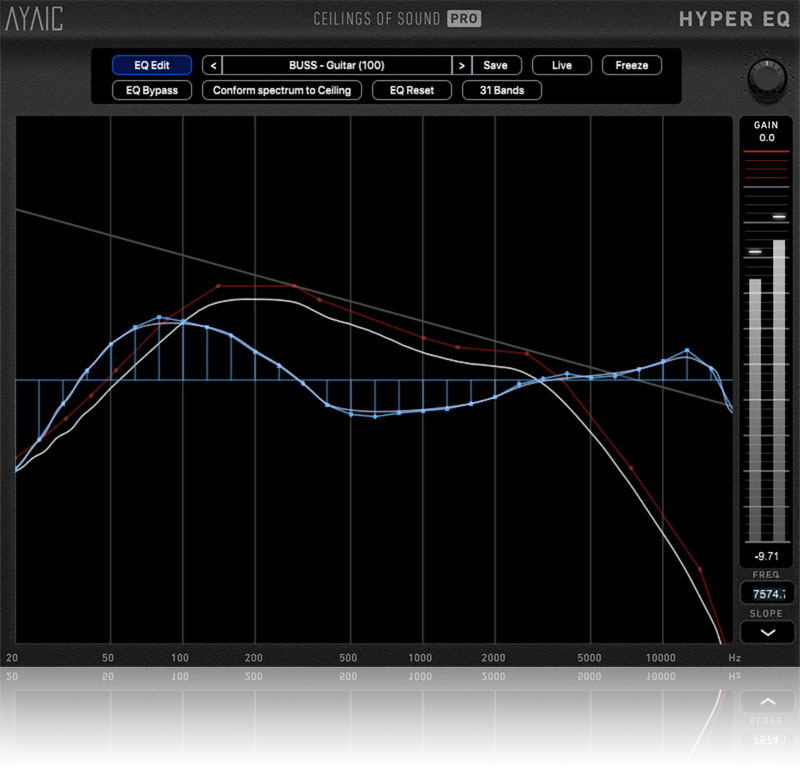The height and width of the screenshot is (767, 800).
Task: Turn the round knob at top right
Action: [x=765, y=77]
